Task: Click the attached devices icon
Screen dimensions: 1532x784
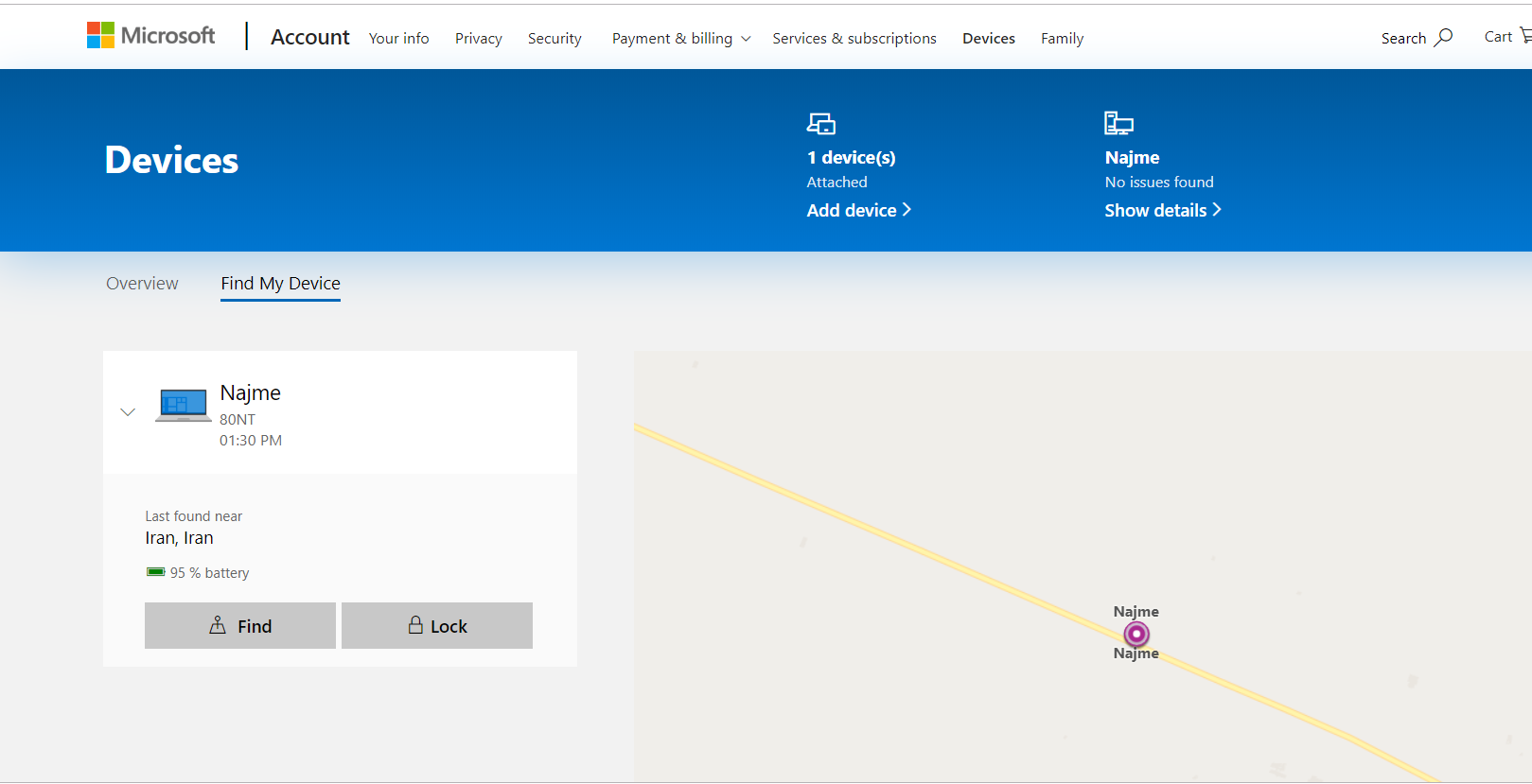Action: pyautogui.click(x=821, y=124)
